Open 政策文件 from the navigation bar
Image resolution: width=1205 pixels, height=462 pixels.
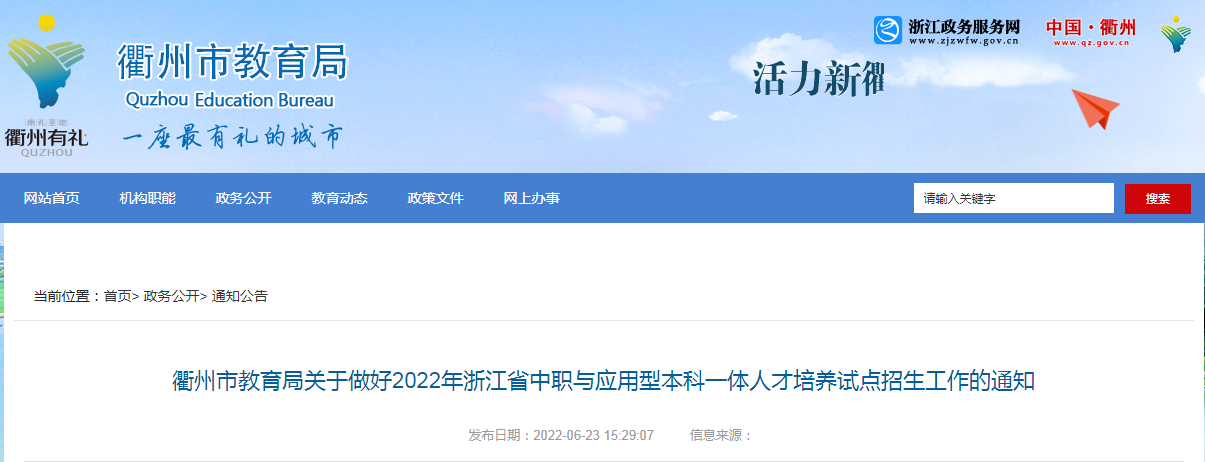[x=436, y=199]
